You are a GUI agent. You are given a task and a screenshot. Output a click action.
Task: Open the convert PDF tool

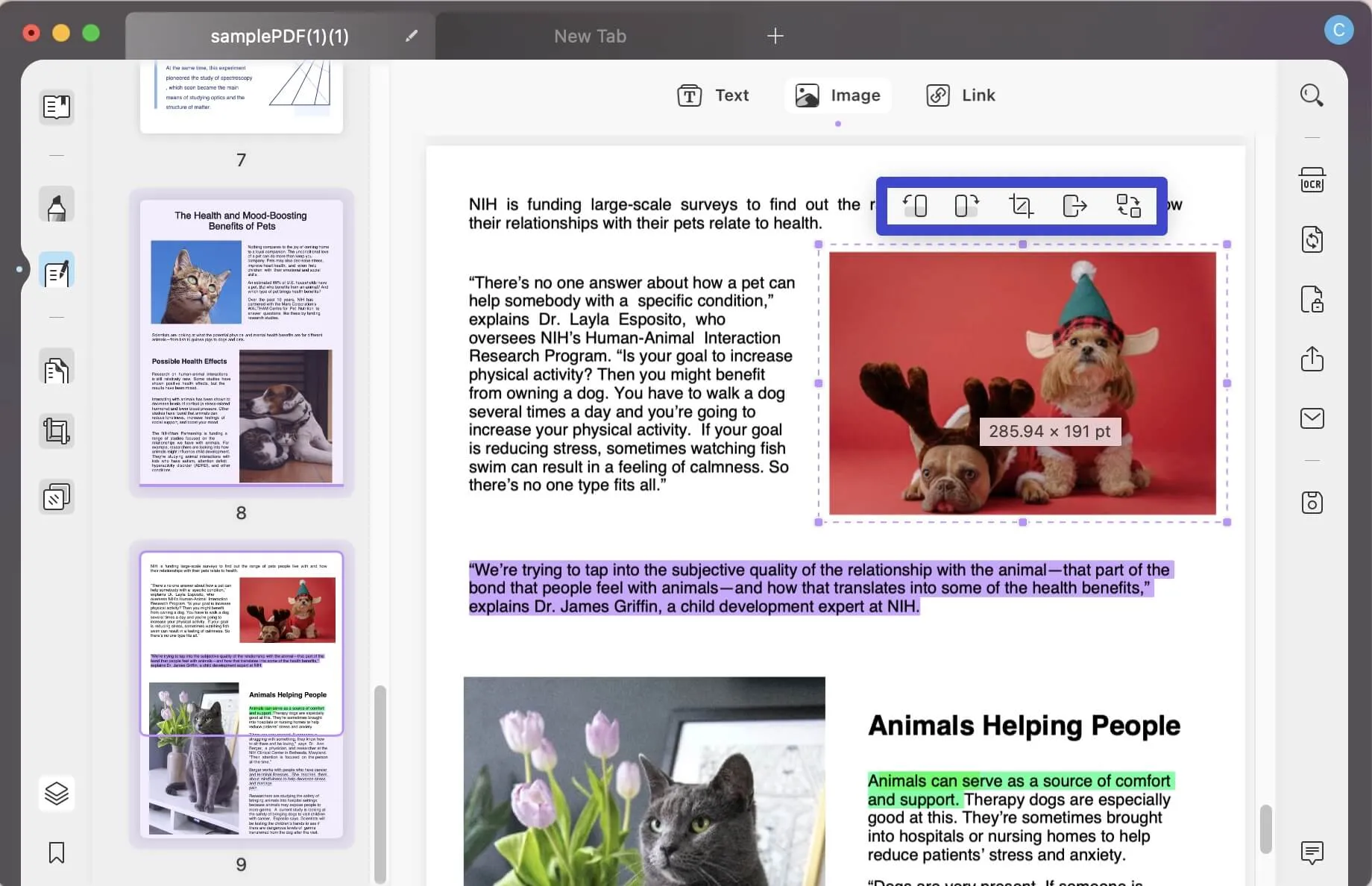pos(1312,240)
